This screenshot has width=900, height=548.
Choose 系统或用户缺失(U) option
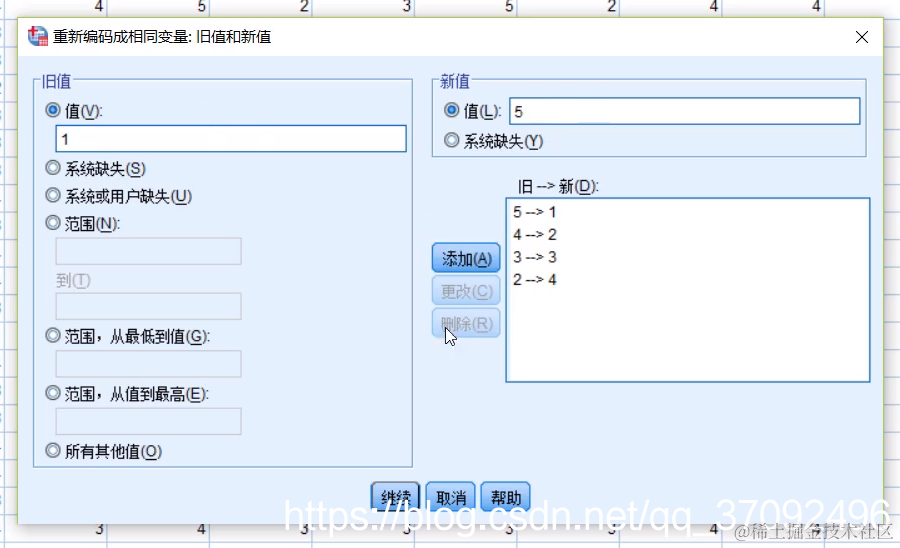(x=53, y=195)
